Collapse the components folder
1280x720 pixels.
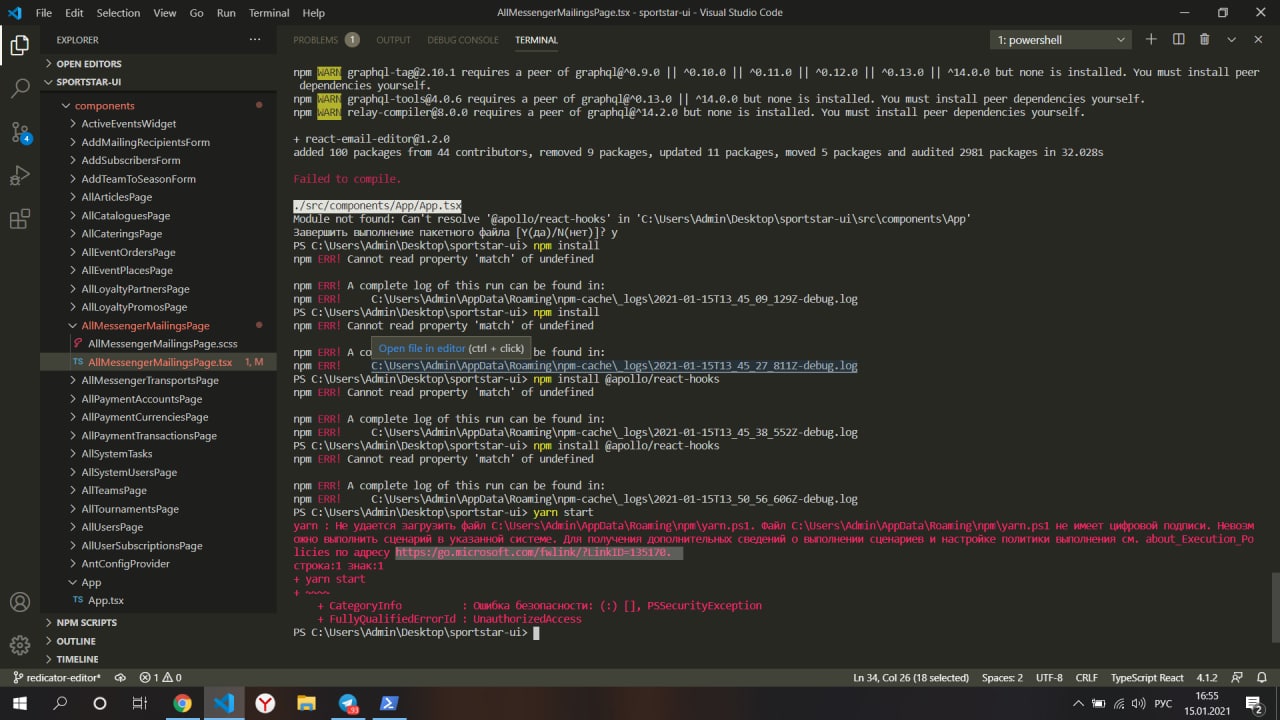point(104,105)
